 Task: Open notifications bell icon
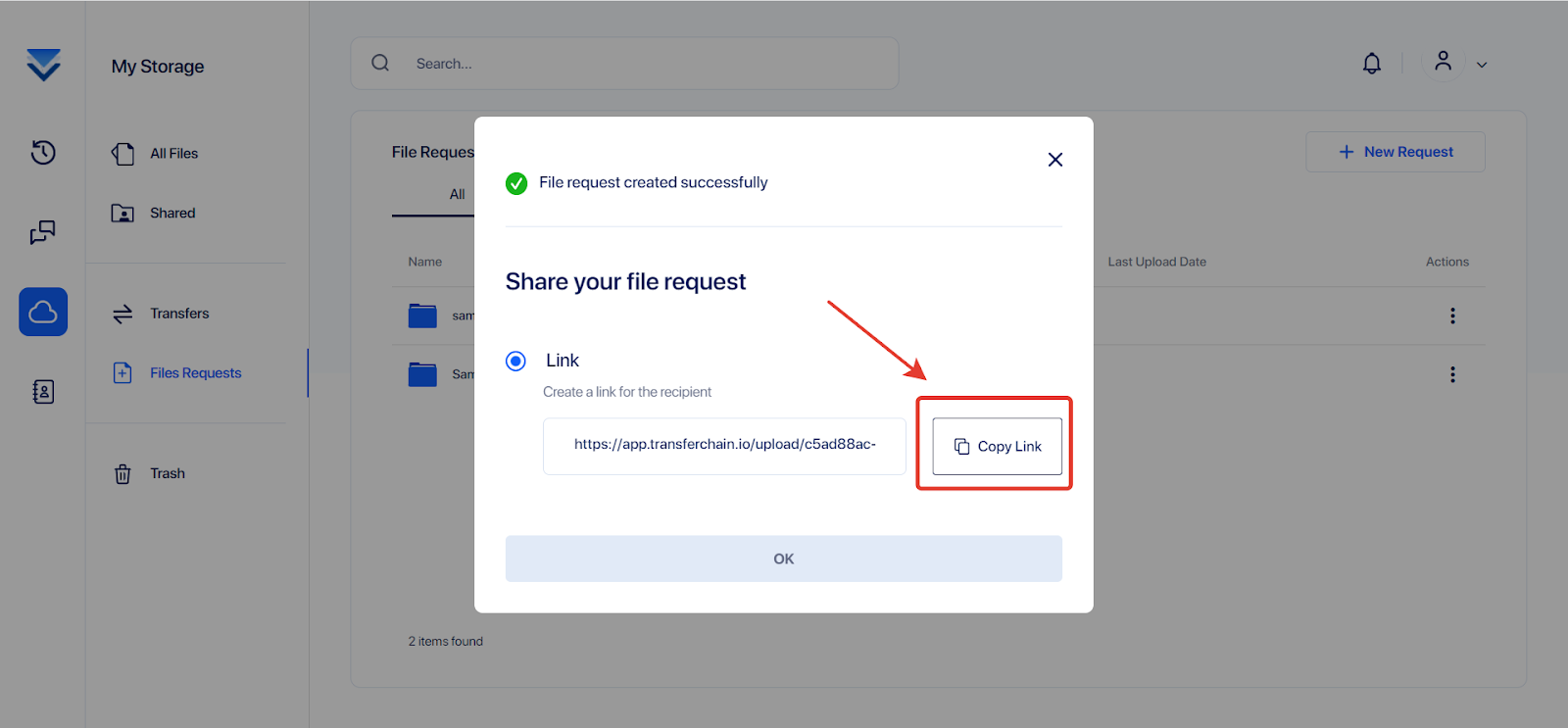tap(1372, 64)
